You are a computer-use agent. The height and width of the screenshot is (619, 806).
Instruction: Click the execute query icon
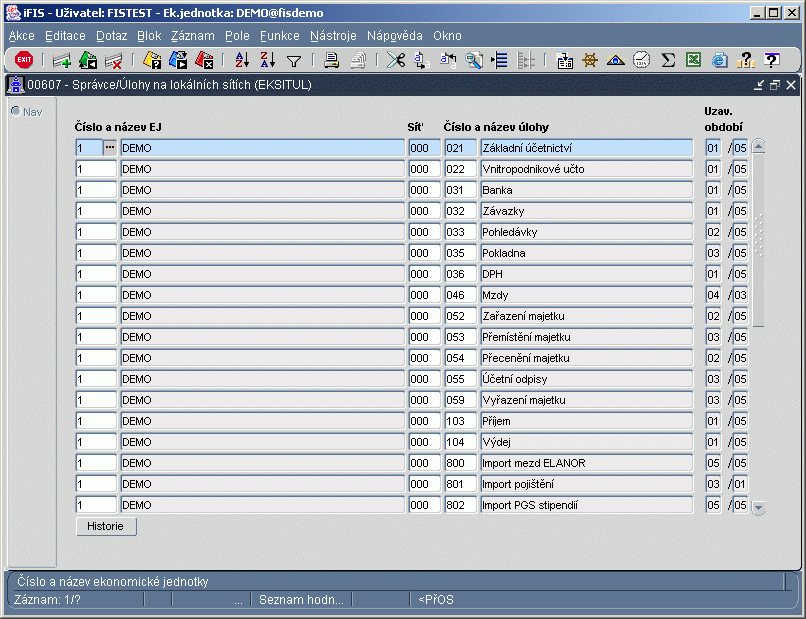(178, 61)
